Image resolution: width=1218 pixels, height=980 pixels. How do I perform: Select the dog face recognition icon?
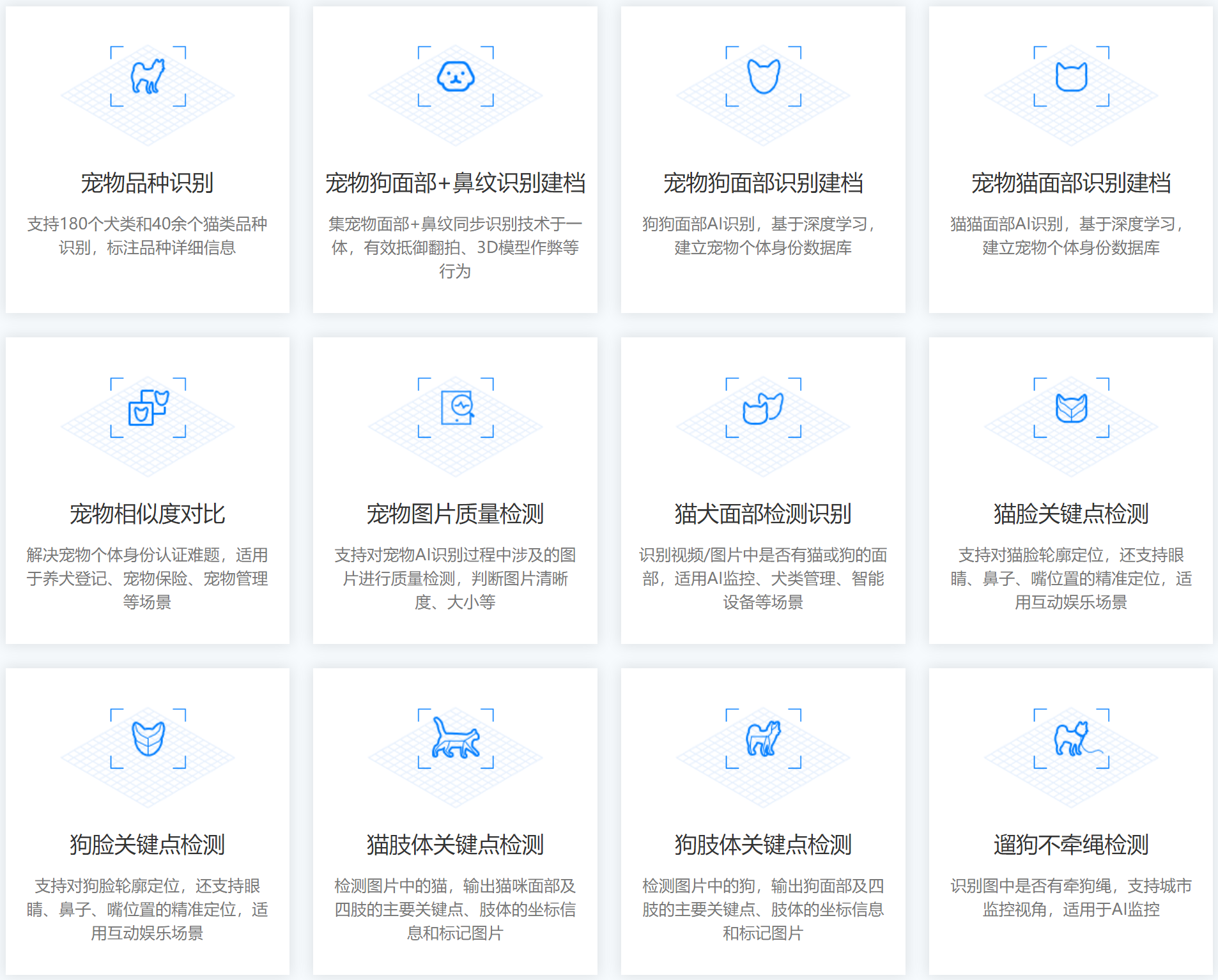click(764, 76)
